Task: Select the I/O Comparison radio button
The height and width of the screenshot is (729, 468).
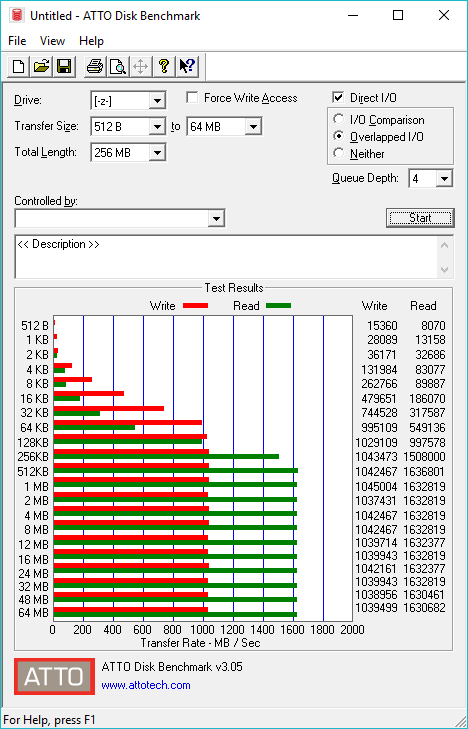Action: click(338, 119)
